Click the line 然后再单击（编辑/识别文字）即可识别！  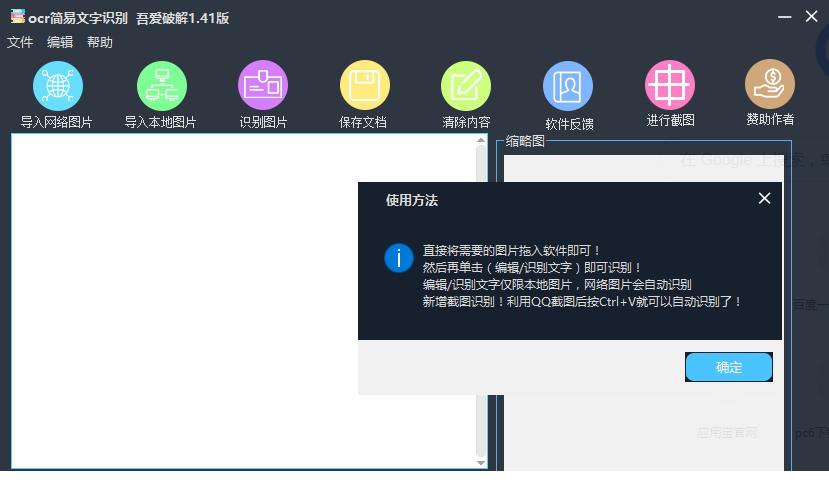click(x=532, y=267)
